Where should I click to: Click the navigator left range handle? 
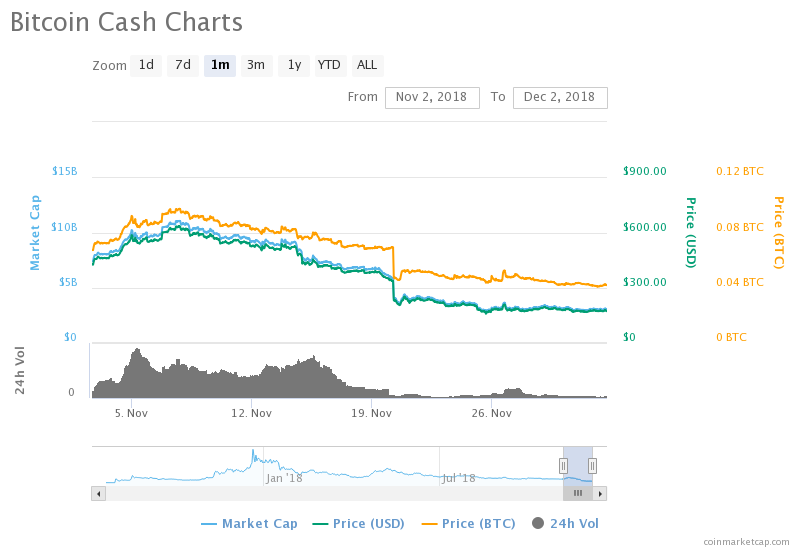pyautogui.click(x=563, y=465)
